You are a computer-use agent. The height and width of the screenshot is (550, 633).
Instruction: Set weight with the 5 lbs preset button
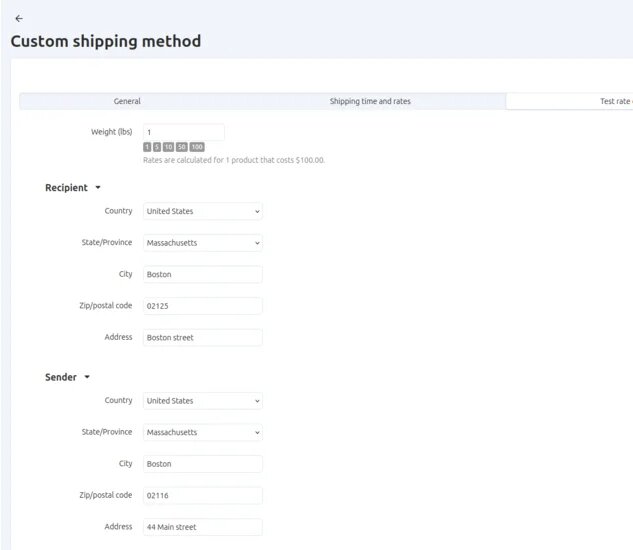coord(157,147)
